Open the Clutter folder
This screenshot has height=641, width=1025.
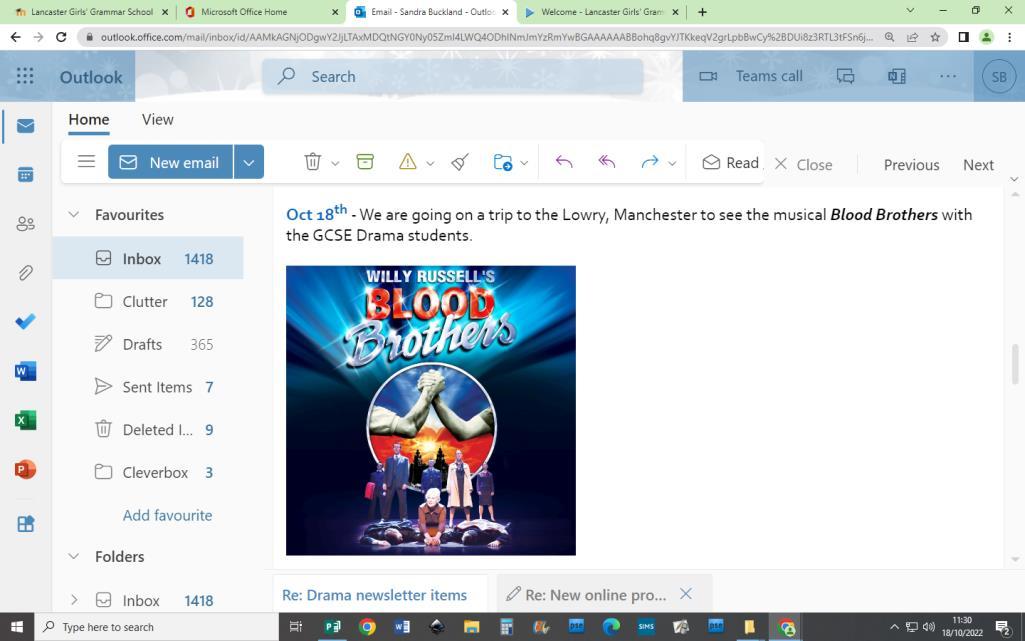coord(148,301)
